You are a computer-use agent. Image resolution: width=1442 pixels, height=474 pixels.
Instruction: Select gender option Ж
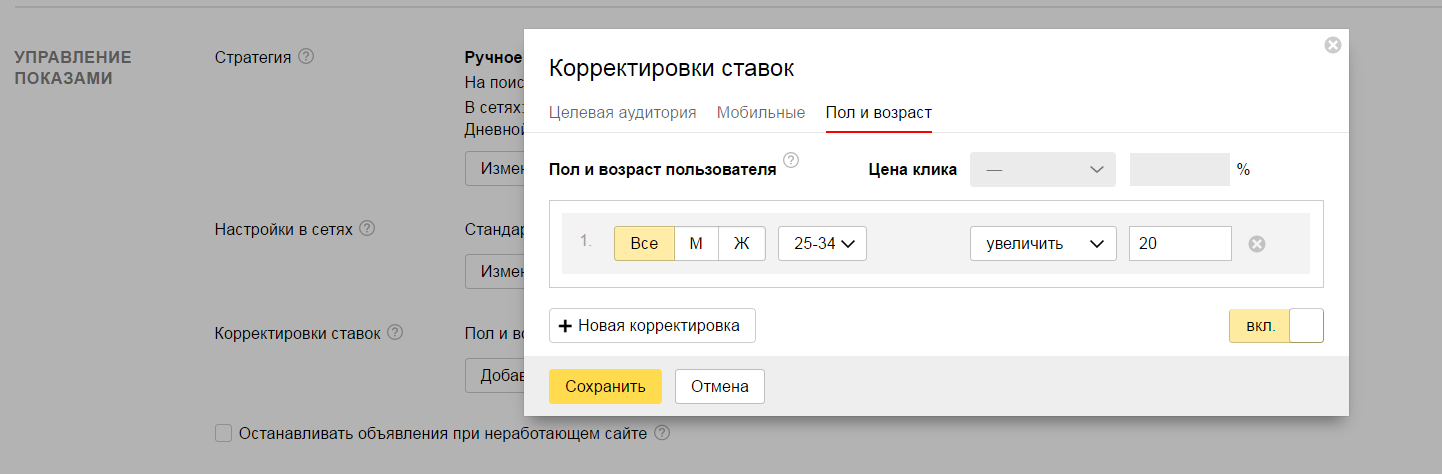pos(741,244)
